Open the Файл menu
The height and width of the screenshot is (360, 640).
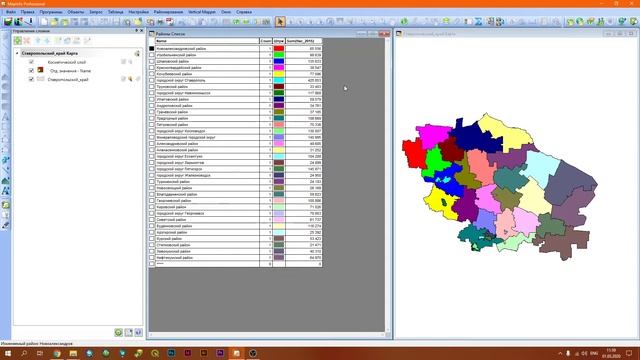[x=11, y=12]
